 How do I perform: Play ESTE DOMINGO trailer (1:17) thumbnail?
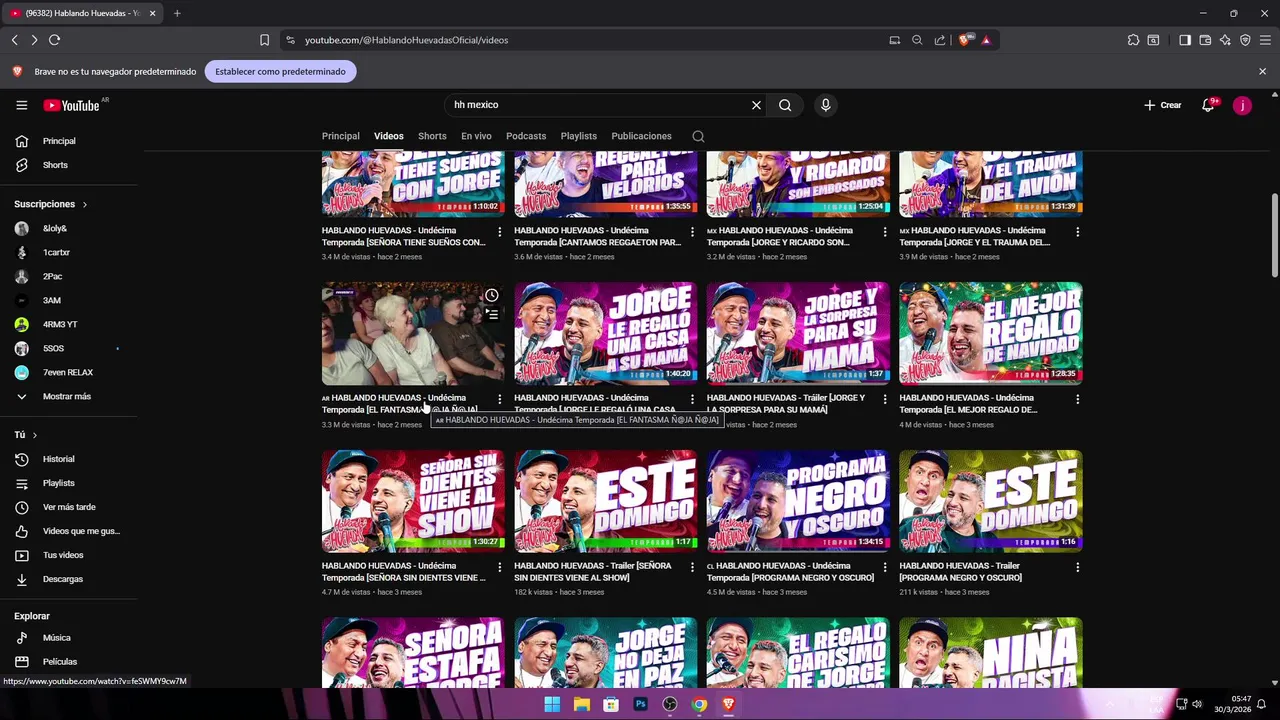[605, 501]
